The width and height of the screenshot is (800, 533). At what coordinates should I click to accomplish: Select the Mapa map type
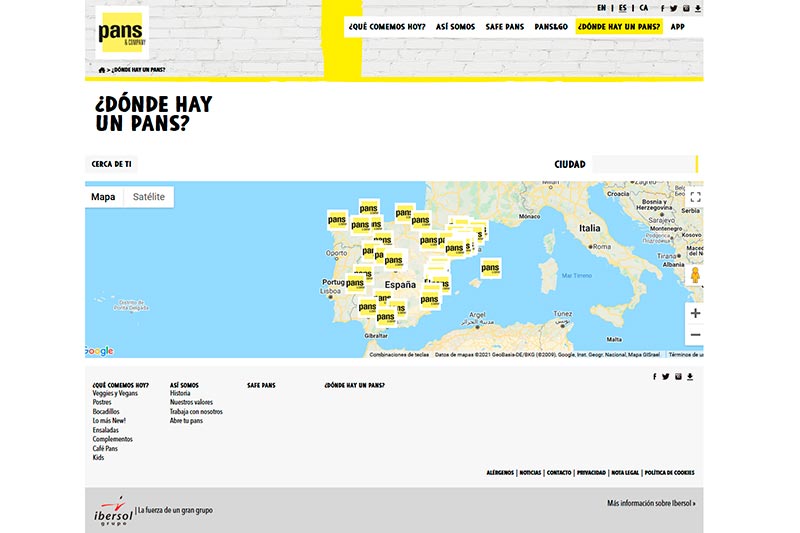(103, 197)
